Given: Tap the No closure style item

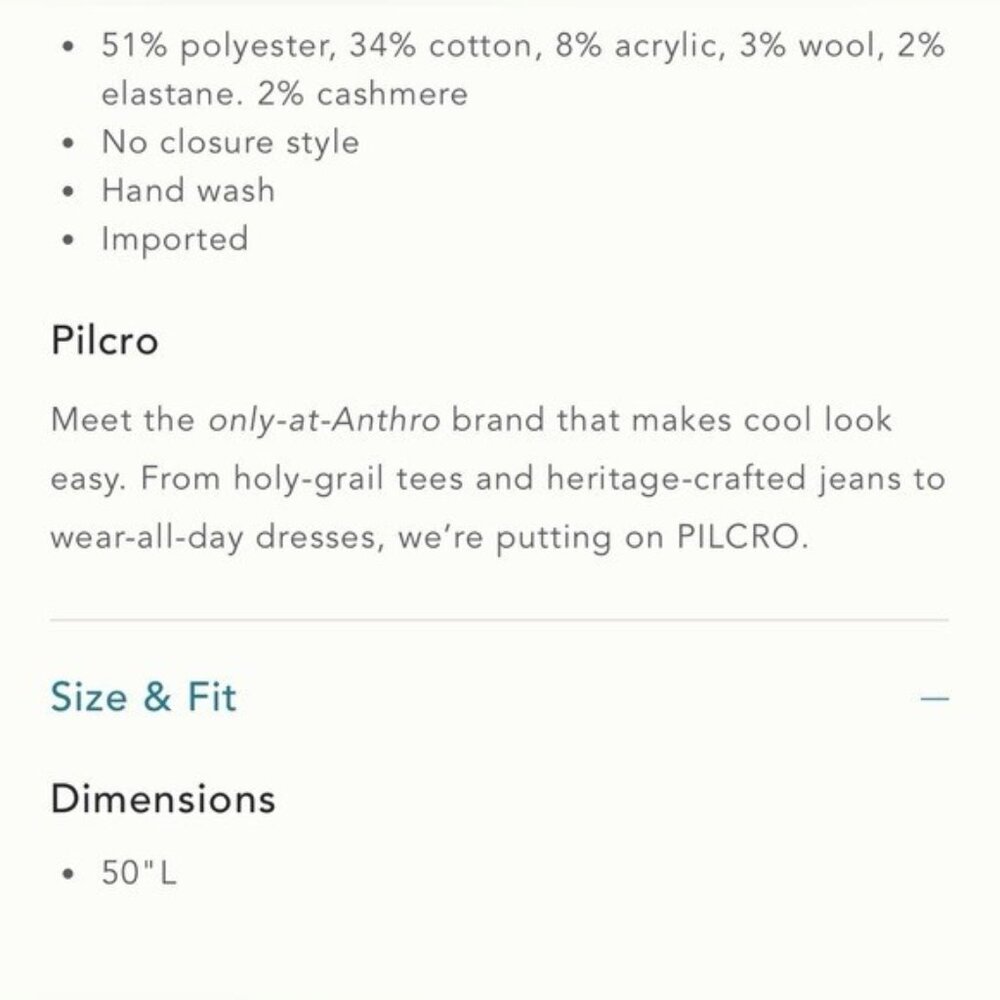Looking at the screenshot, I should [230, 142].
